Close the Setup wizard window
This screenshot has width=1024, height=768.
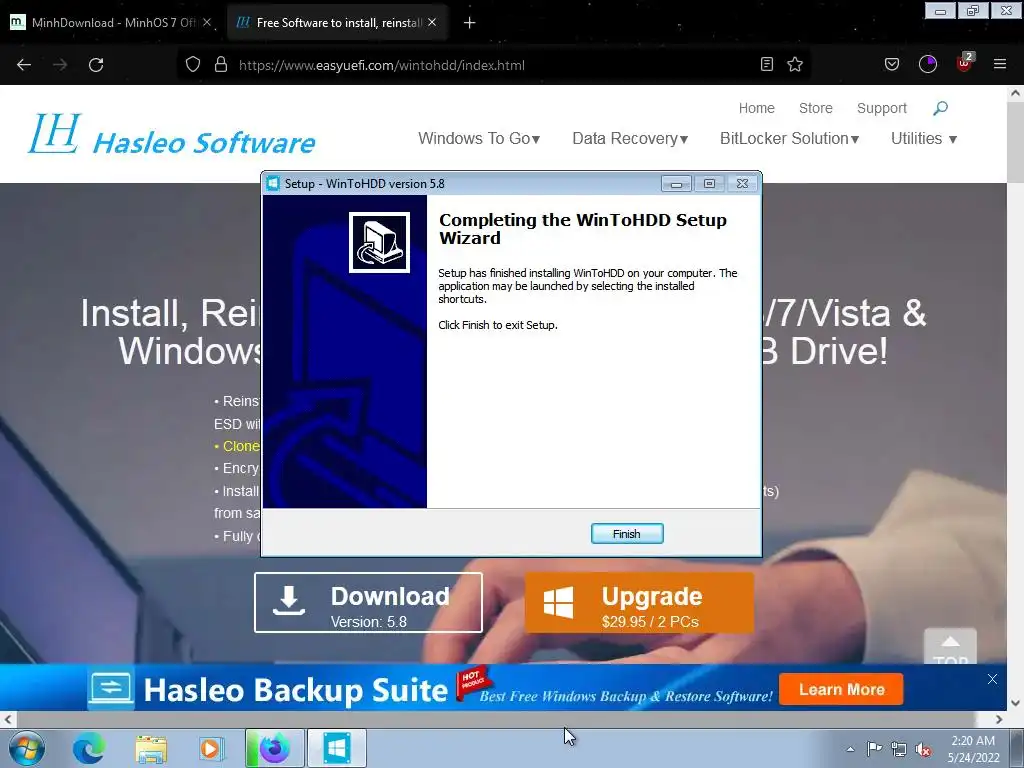(x=743, y=184)
